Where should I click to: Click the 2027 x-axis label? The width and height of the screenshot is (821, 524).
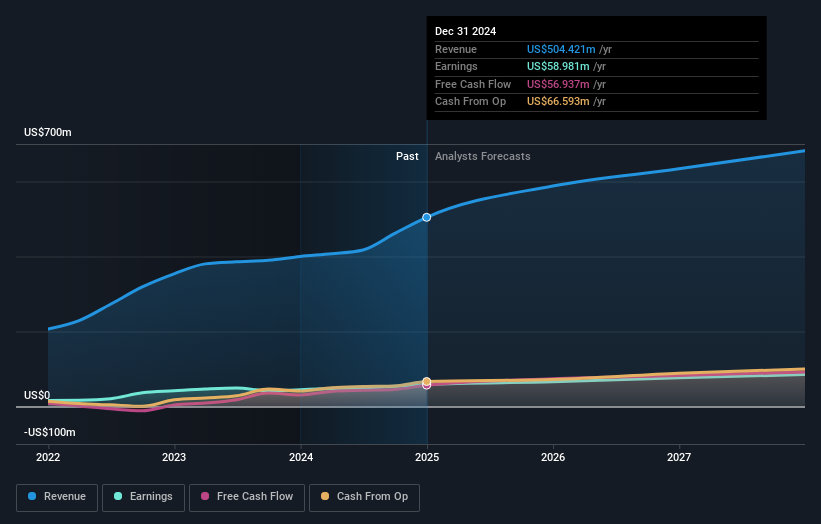click(x=679, y=457)
